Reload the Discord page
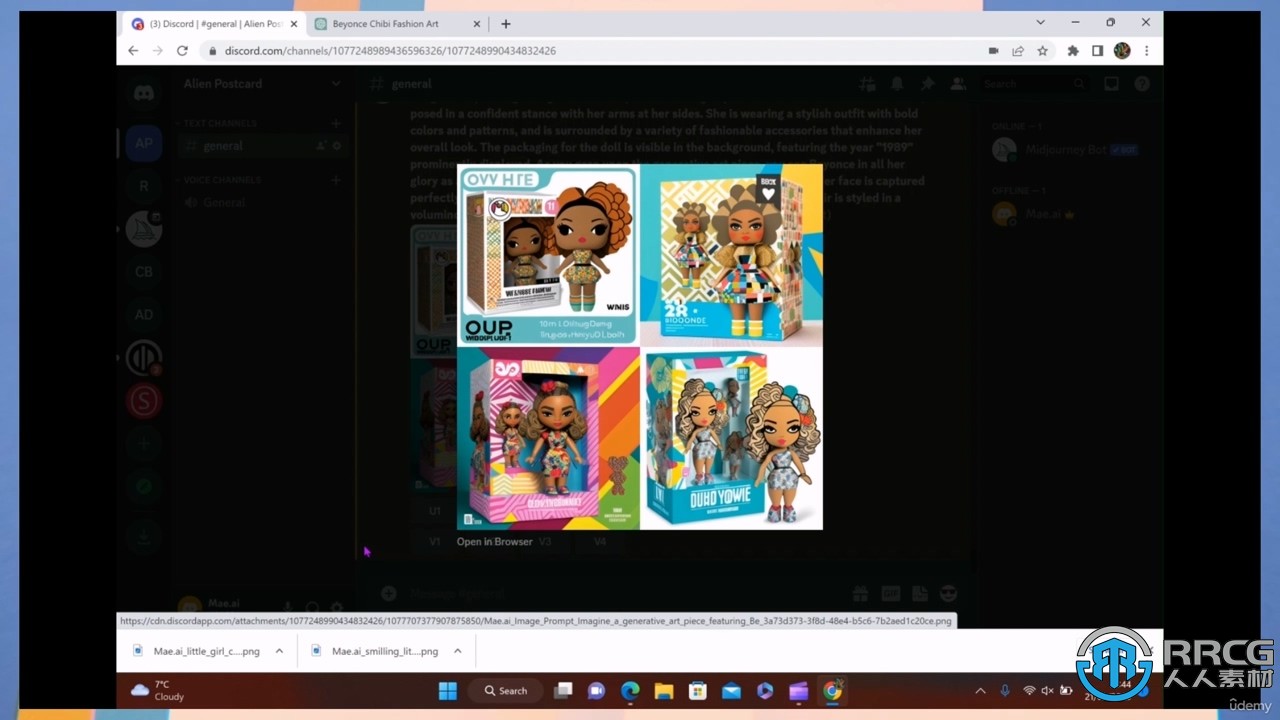 182,51
